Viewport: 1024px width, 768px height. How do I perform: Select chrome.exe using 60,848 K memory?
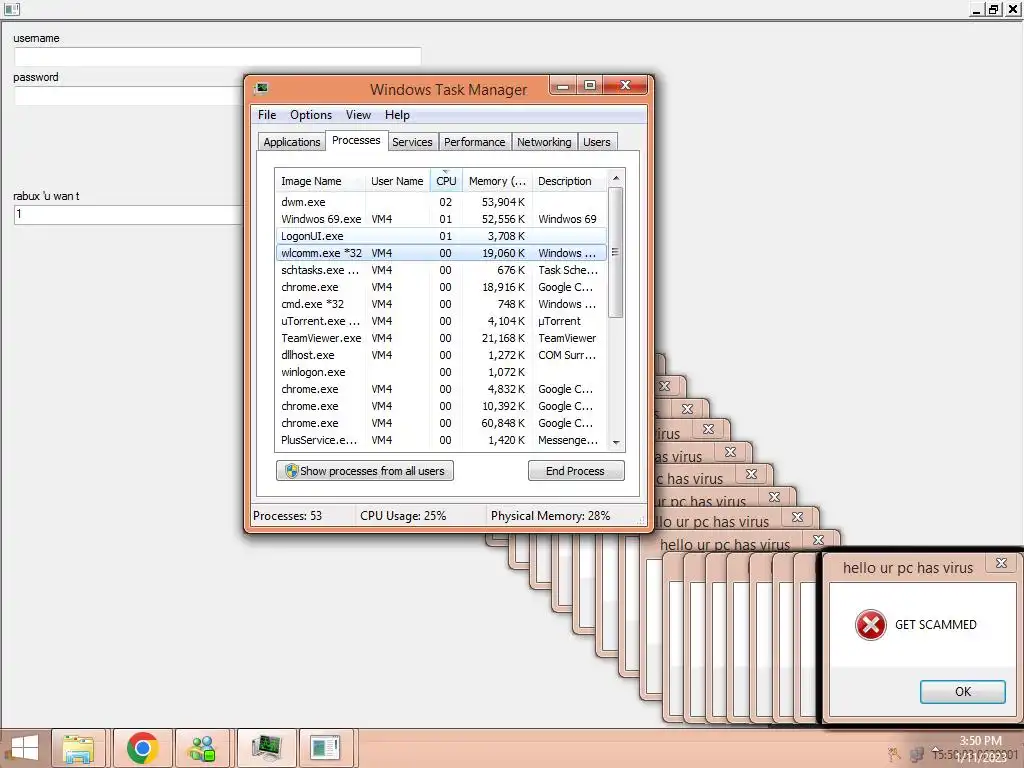tap(441, 423)
